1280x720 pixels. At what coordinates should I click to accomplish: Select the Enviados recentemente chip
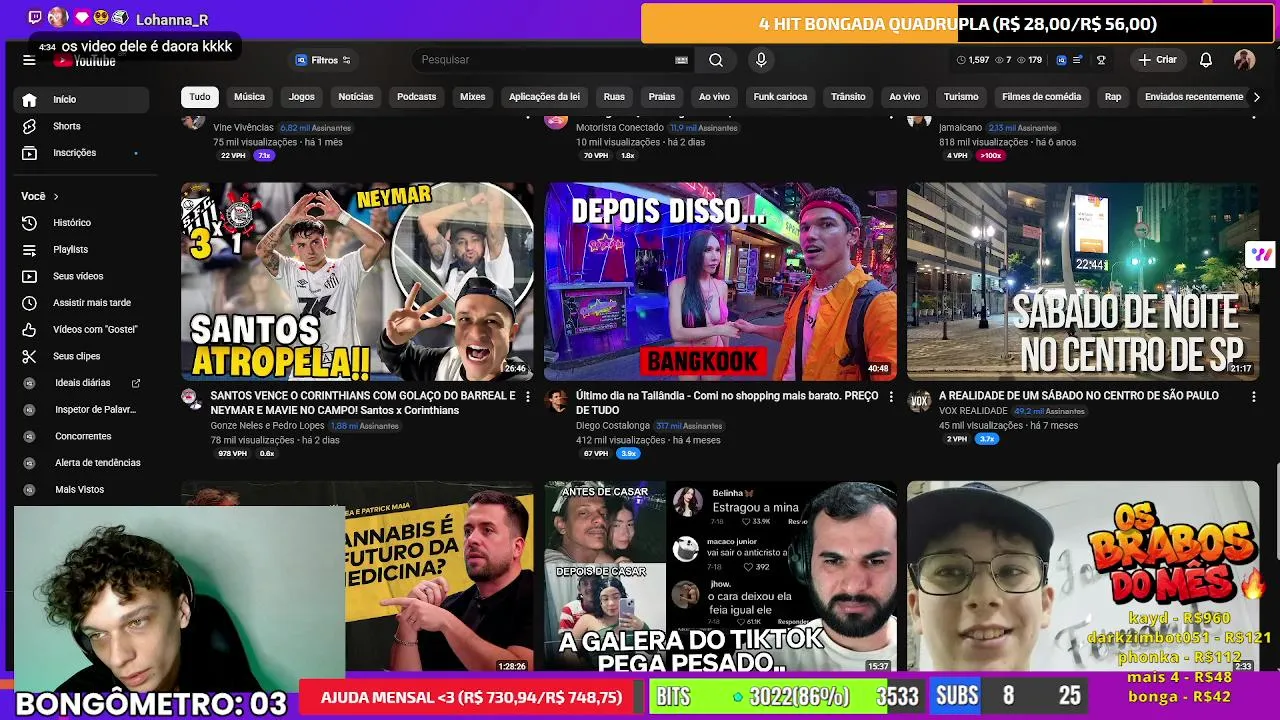point(1194,97)
